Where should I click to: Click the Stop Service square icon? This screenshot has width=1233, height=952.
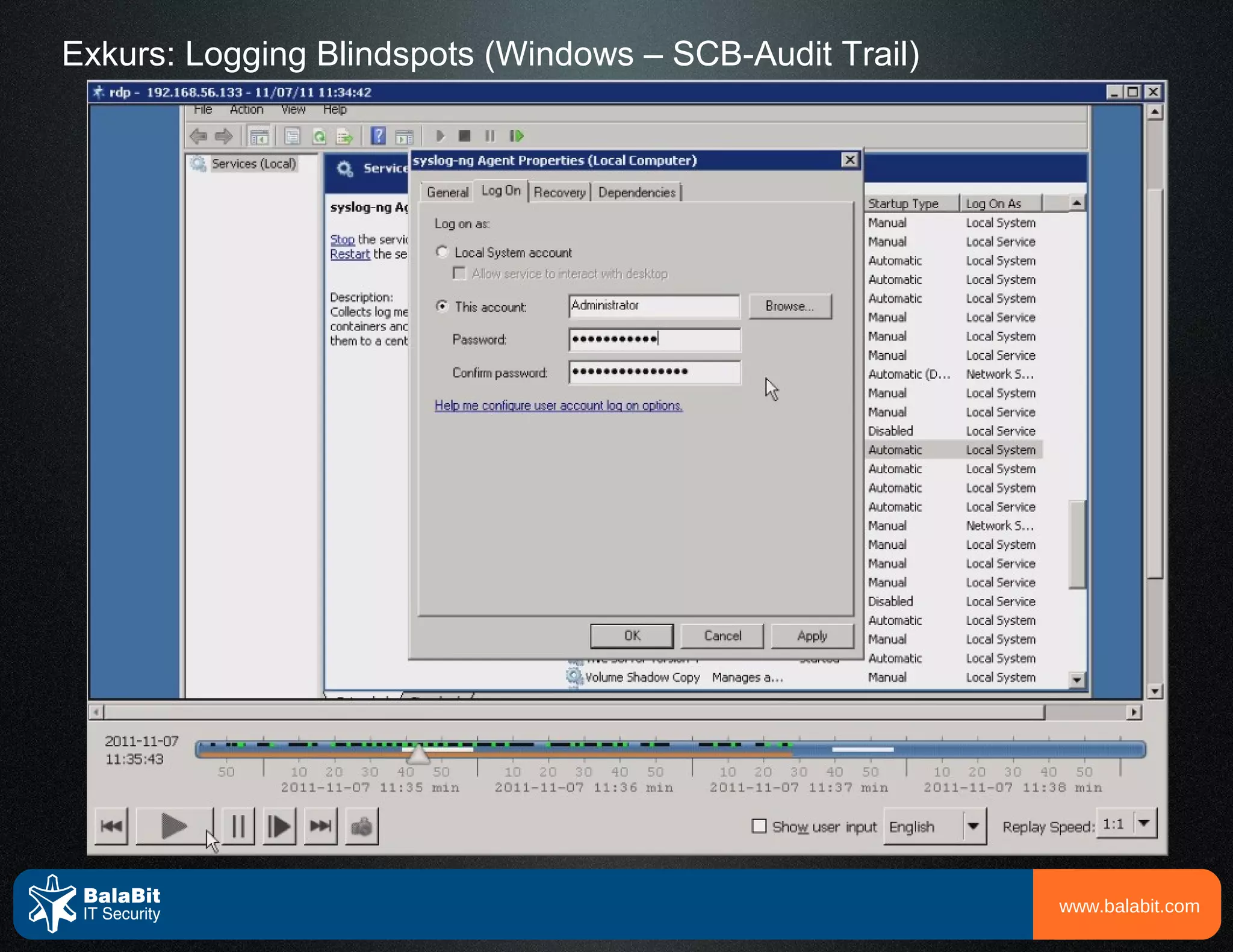464,136
